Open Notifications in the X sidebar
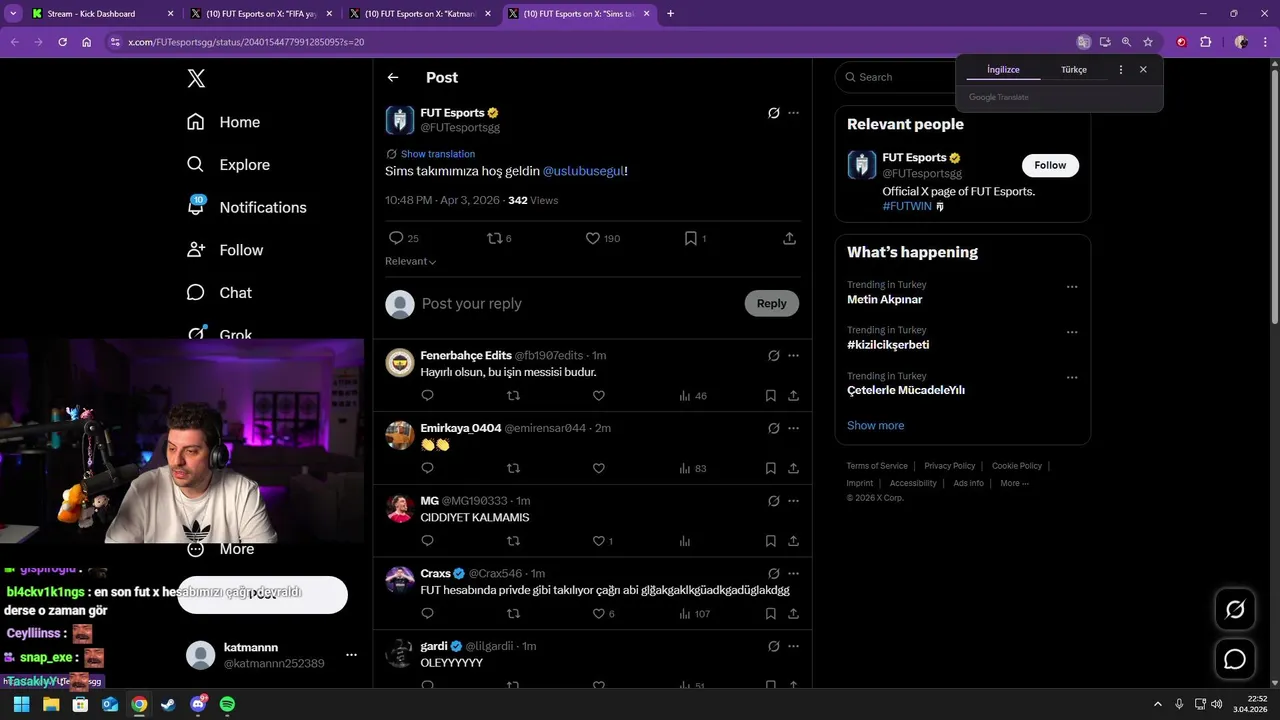This screenshot has width=1280, height=720. click(246, 207)
